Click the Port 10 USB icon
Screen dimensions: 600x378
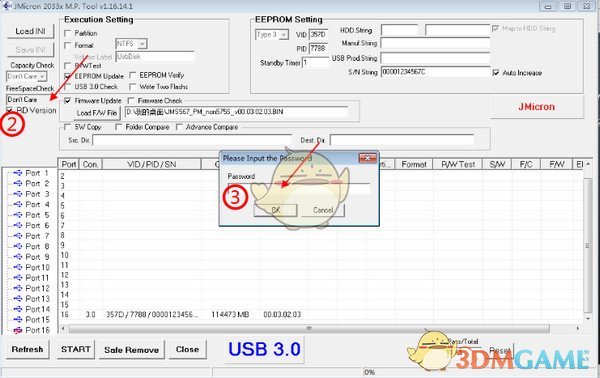(18, 267)
